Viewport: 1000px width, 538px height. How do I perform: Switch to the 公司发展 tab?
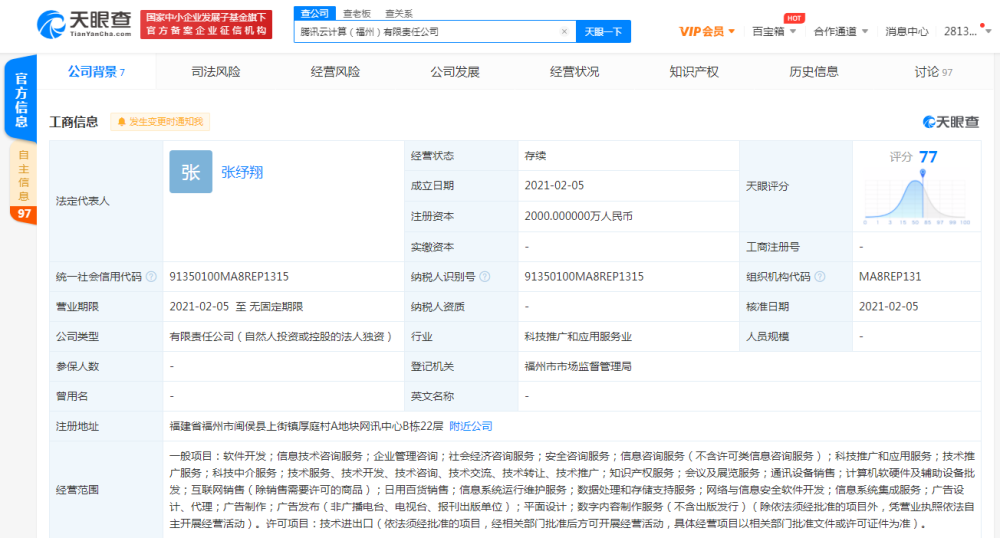455,72
